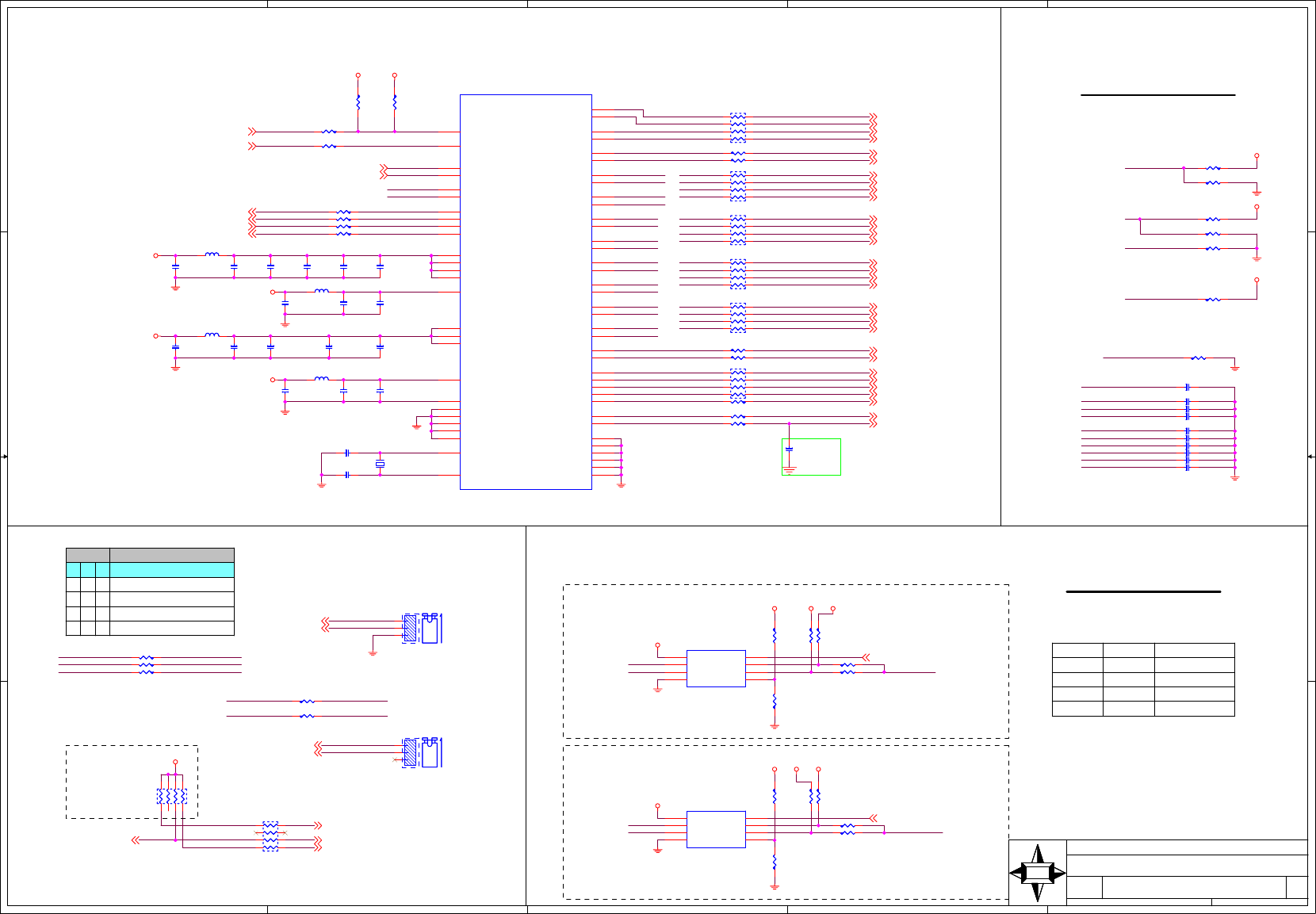This screenshot has width=1316, height=914.
Task: Click the gray table header row
Action: [x=150, y=555]
